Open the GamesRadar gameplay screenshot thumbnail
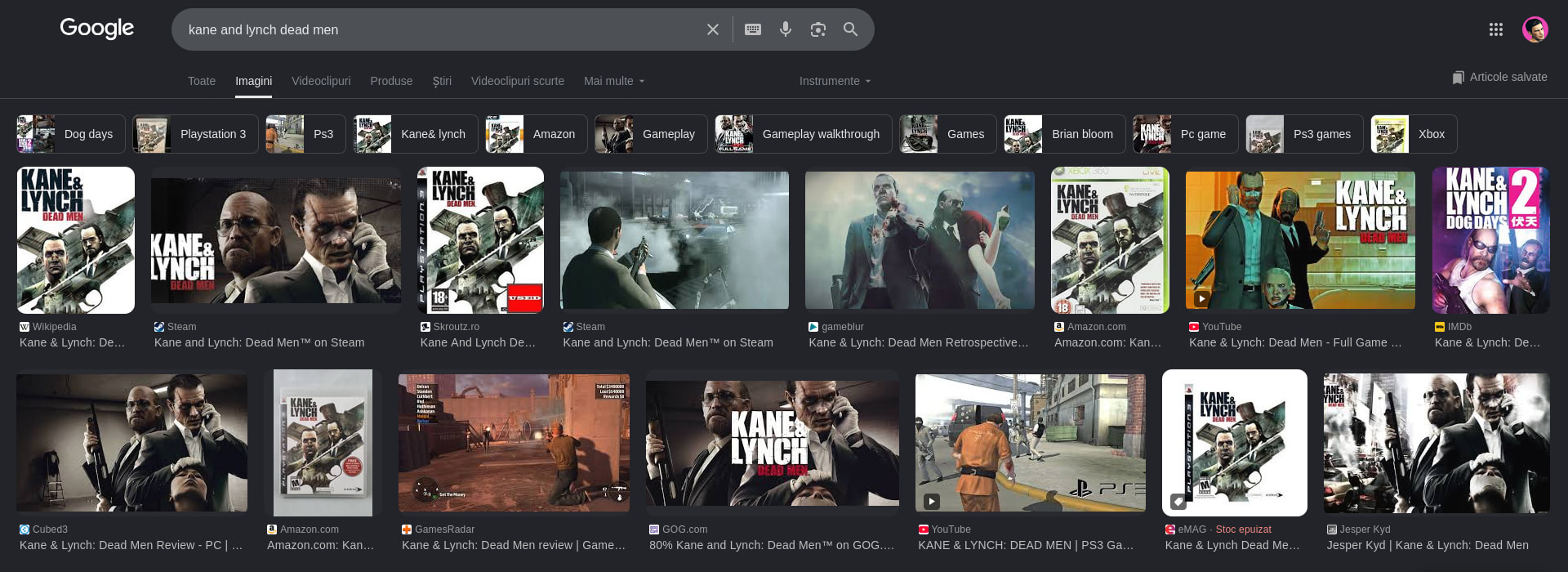 click(514, 443)
